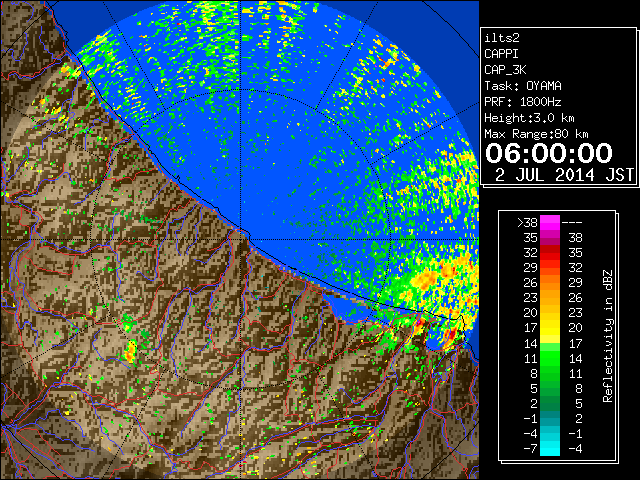Click the yellow 17 dBZ legend color
640x480 pixels.
550,328
